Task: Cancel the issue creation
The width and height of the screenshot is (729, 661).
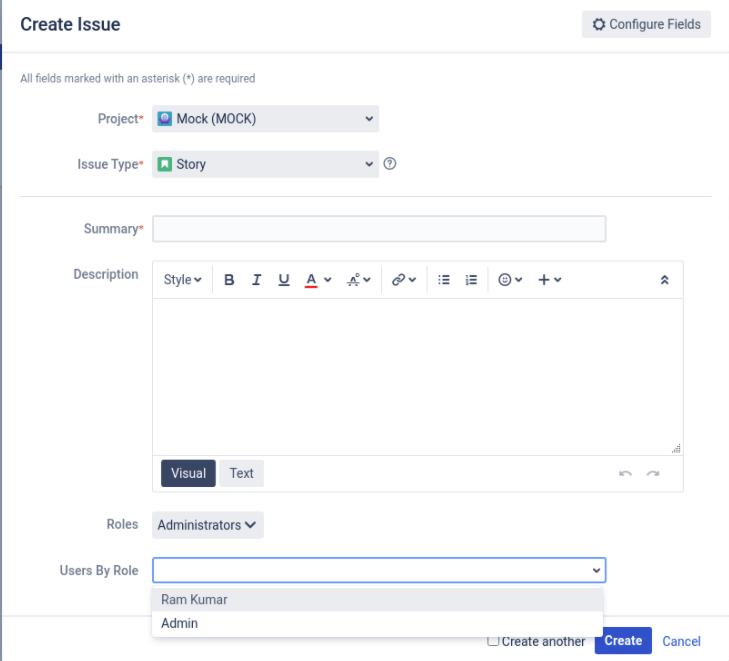Action: click(681, 641)
